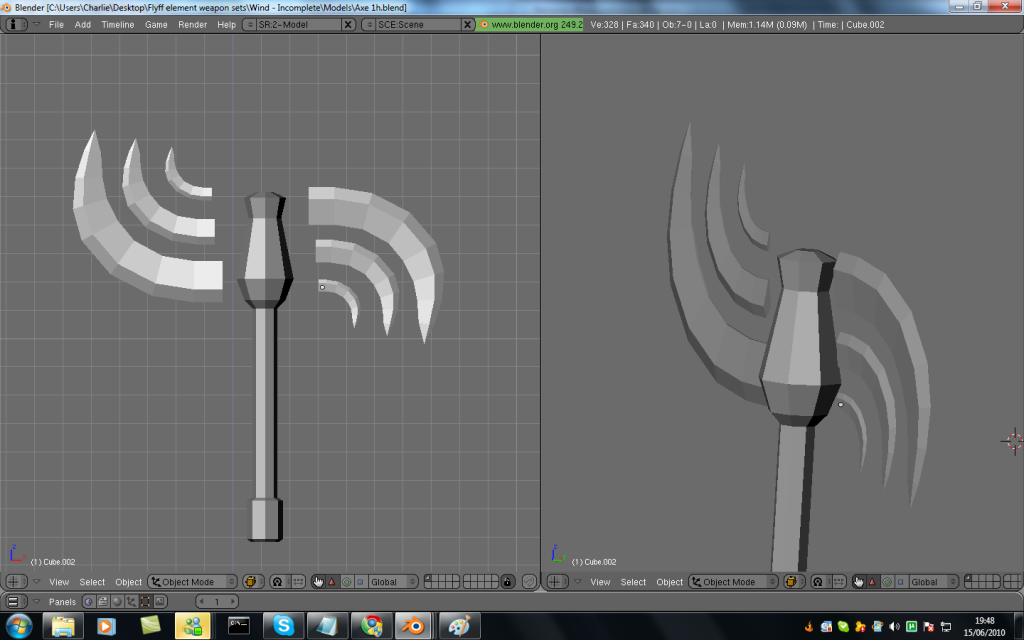1024x640 pixels.
Task: Open the Render menu in top bar
Action: coord(192,24)
